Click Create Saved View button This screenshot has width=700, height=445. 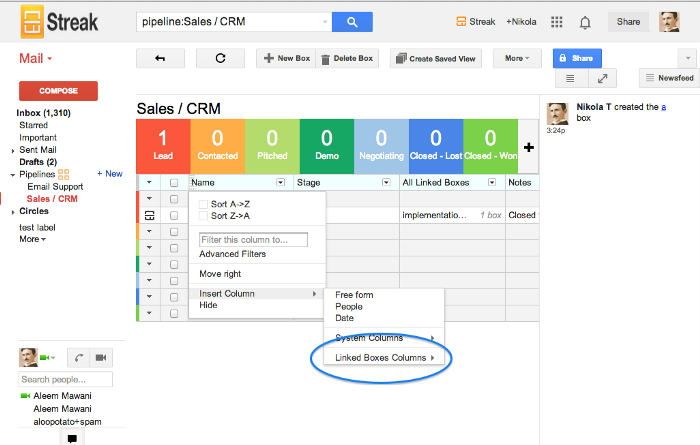click(x=436, y=58)
